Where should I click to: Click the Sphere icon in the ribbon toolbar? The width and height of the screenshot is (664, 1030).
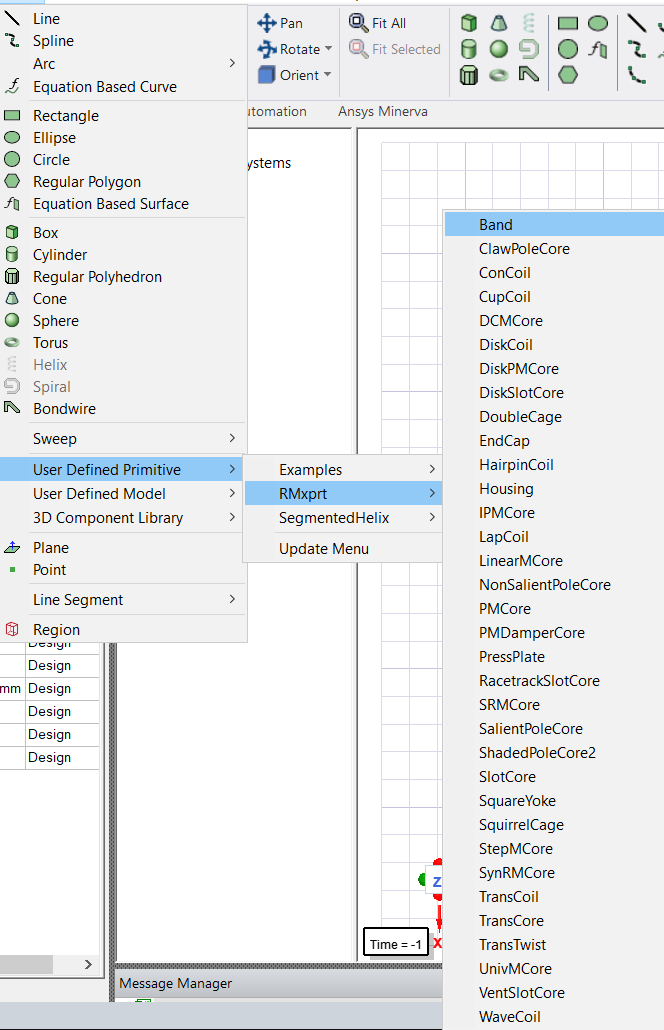pyautogui.click(x=498, y=49)
